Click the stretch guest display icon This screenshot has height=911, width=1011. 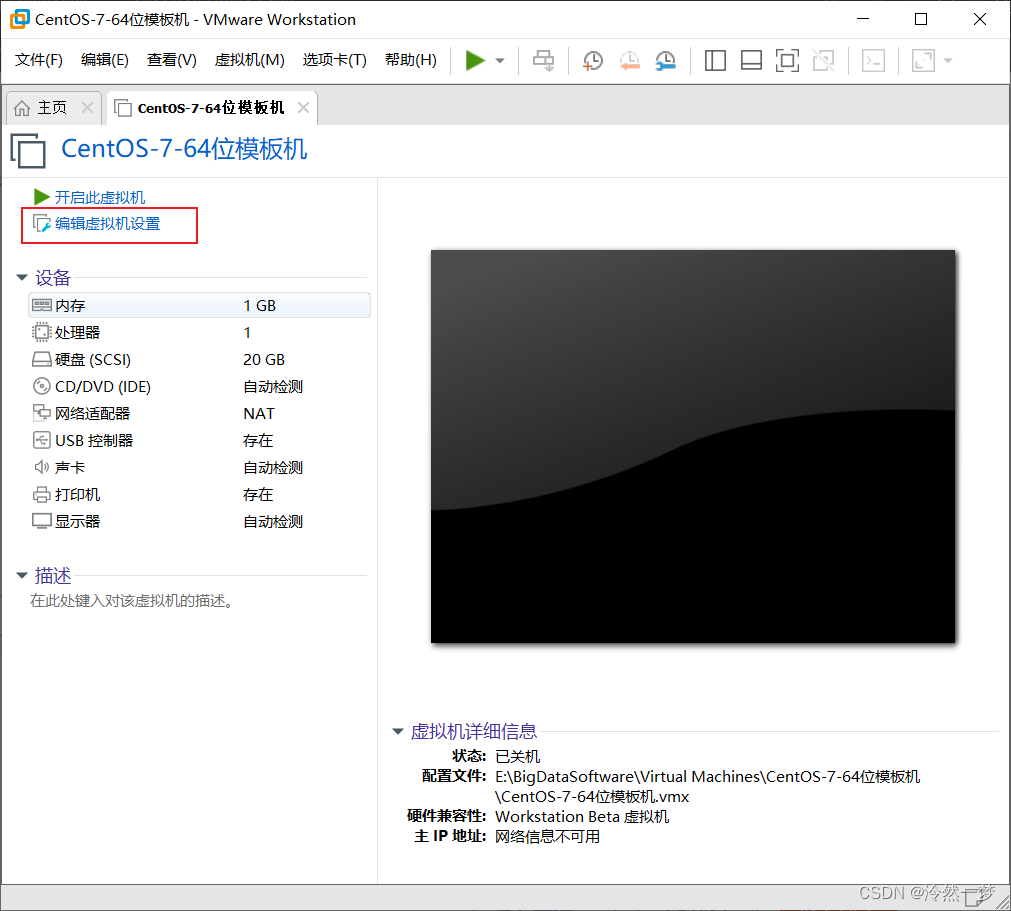pyautogui.click(x=923, y=61)
